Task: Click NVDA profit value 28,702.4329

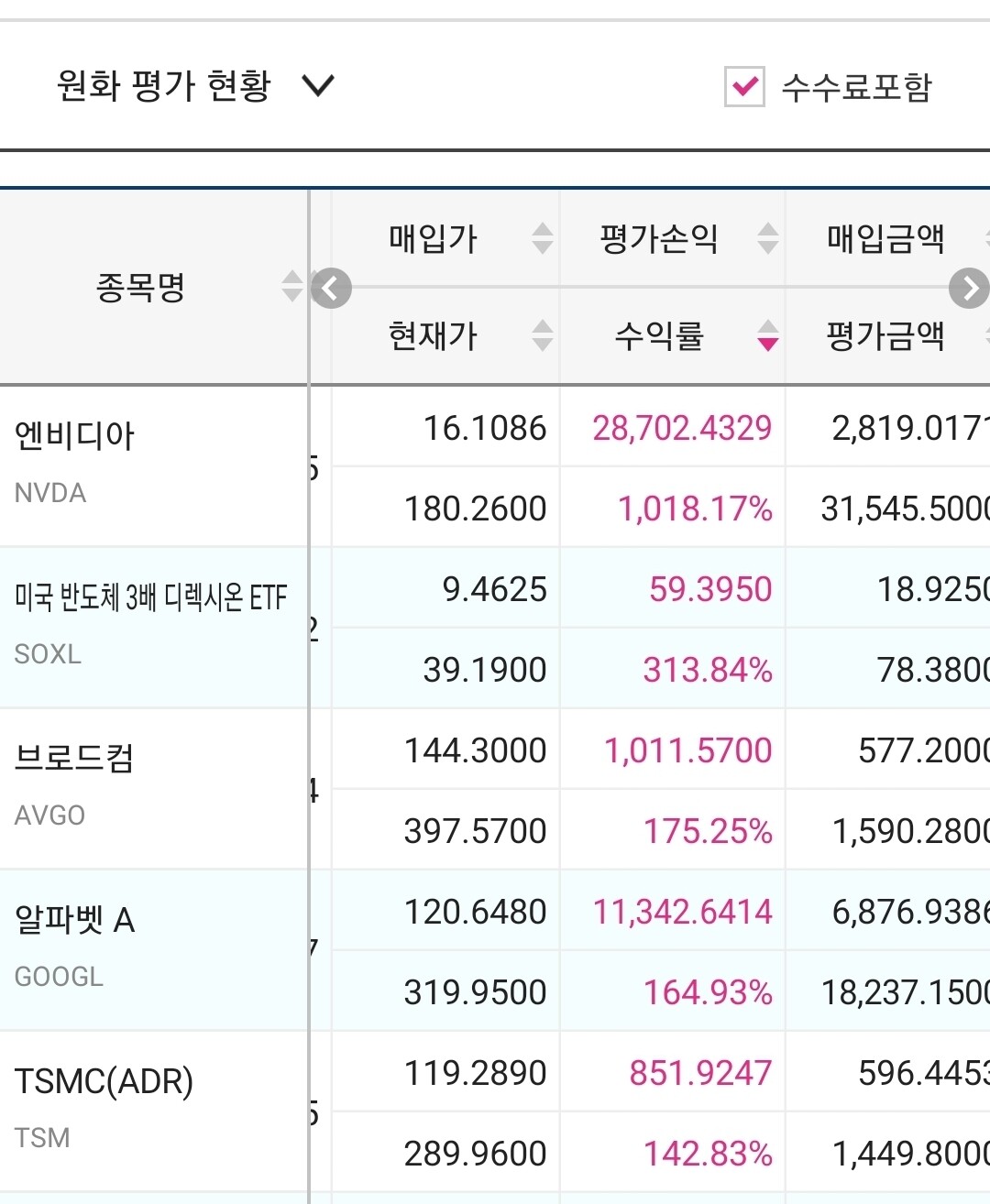Action: [682, 428]
